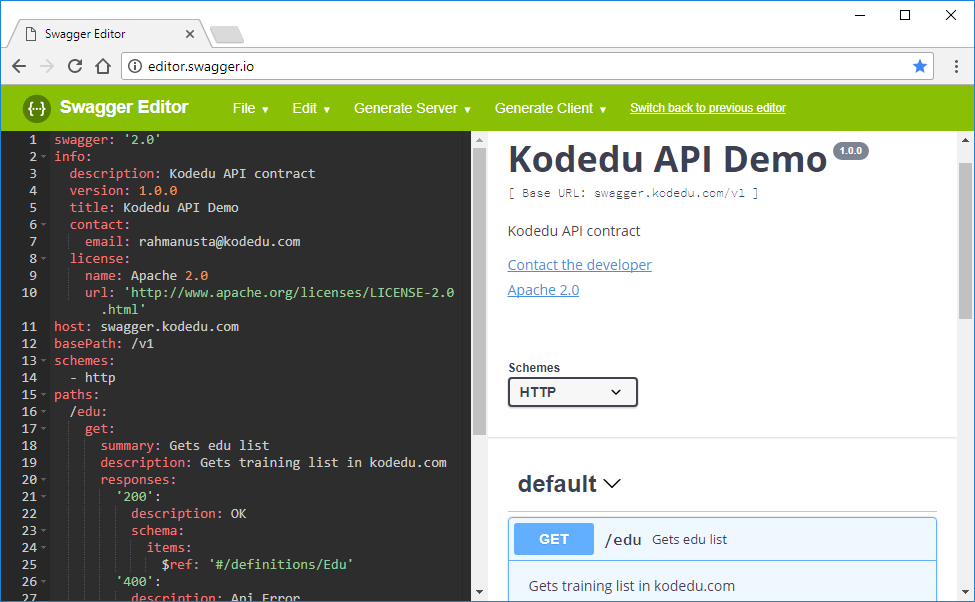
Task: Open the File menu
Action: (250, 108)
